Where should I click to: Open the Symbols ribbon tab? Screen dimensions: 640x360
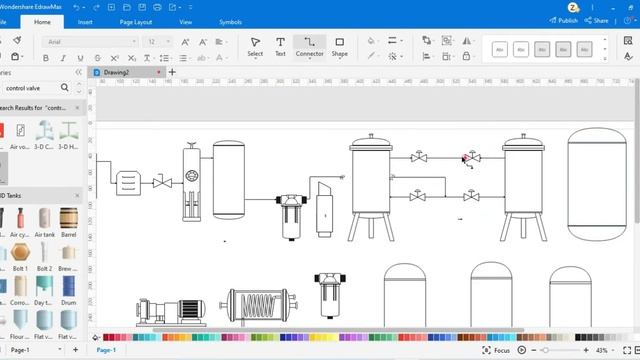click(x=230, y=22)
